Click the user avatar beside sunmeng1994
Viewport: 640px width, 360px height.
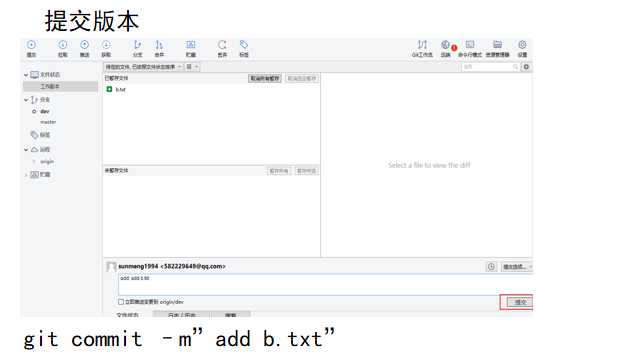click(x=111, y=267)
